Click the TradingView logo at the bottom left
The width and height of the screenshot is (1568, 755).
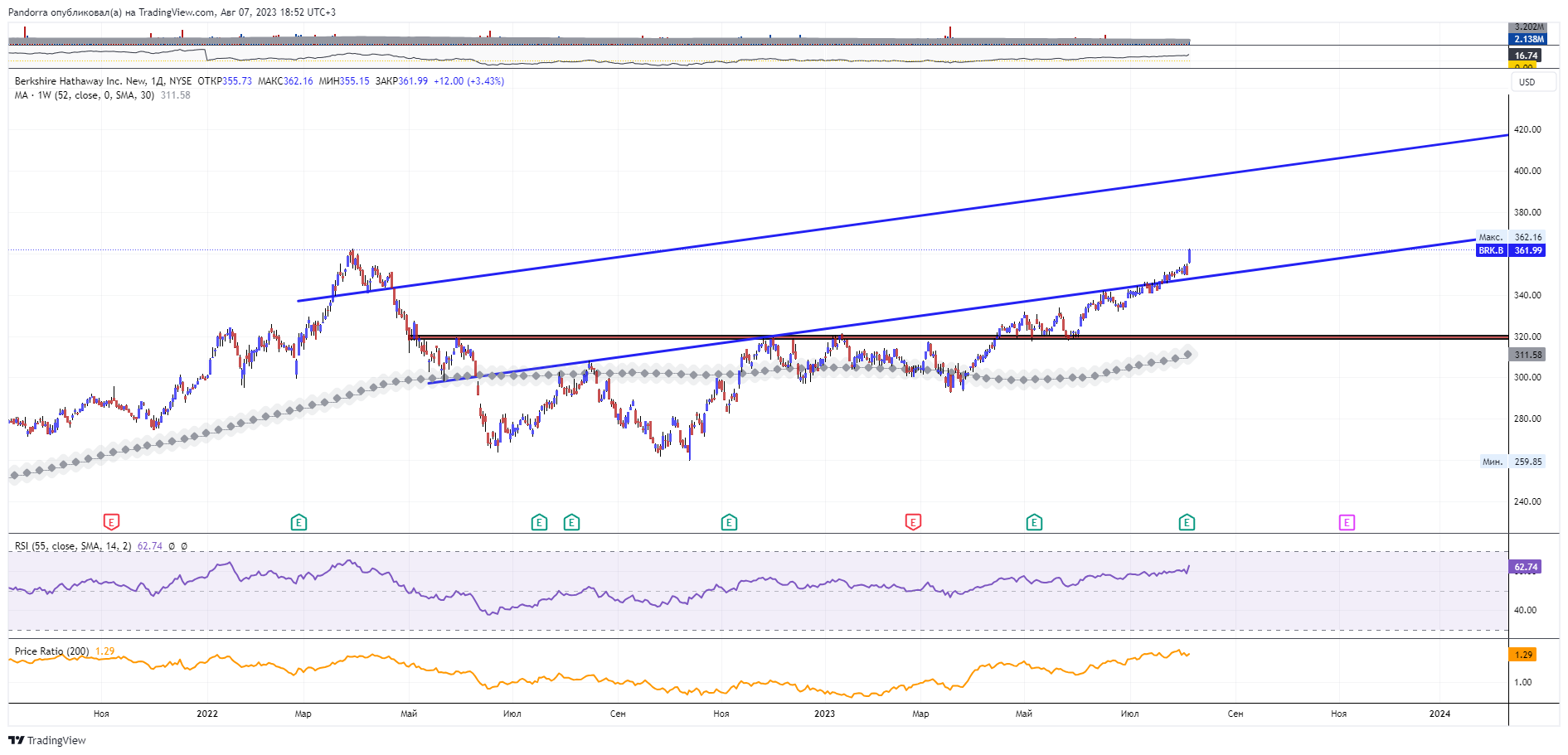coord(47,740)
